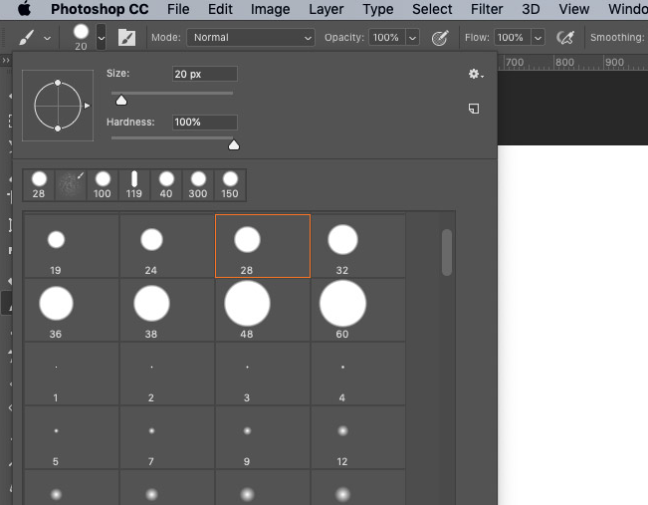Choose the hard round 48 brush
Viewport: 648px width, 505px height.
point(263,310)
